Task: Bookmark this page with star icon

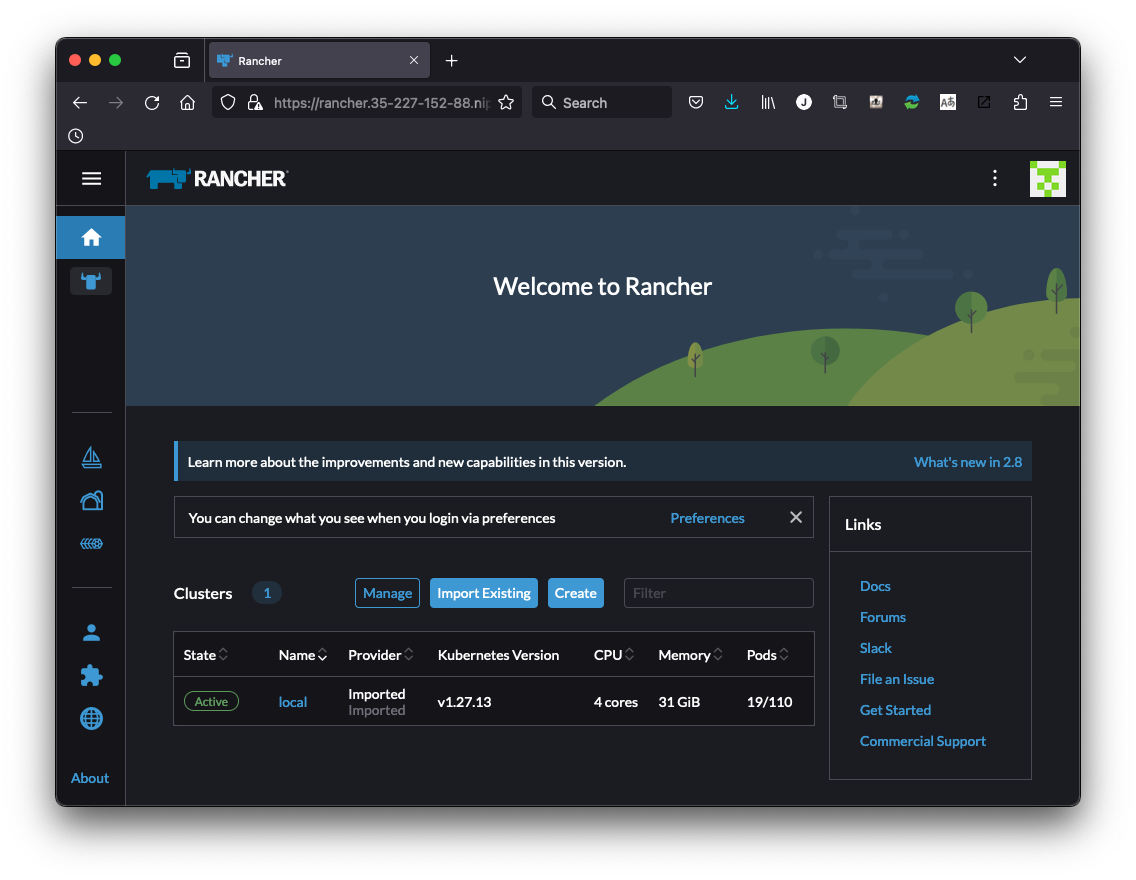Action: 506,103
